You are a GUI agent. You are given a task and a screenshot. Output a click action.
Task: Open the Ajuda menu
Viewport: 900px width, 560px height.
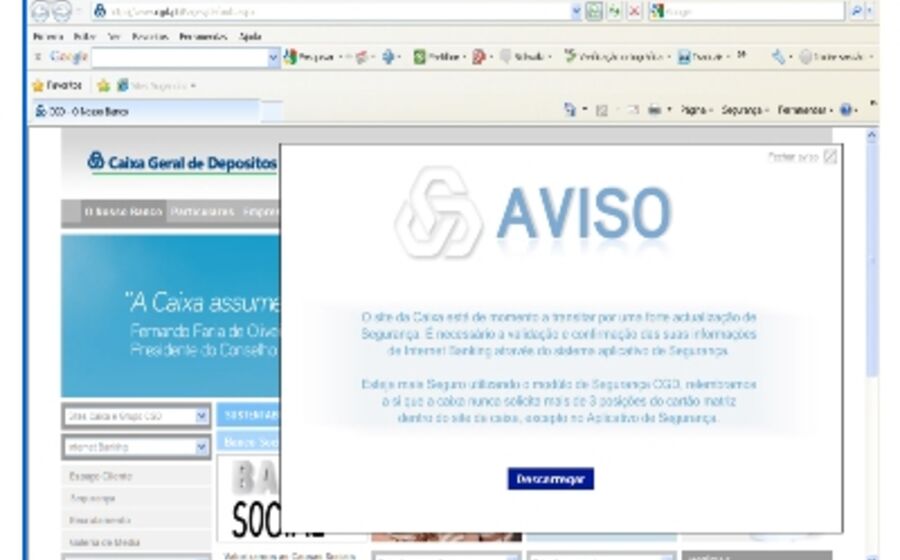250,37
